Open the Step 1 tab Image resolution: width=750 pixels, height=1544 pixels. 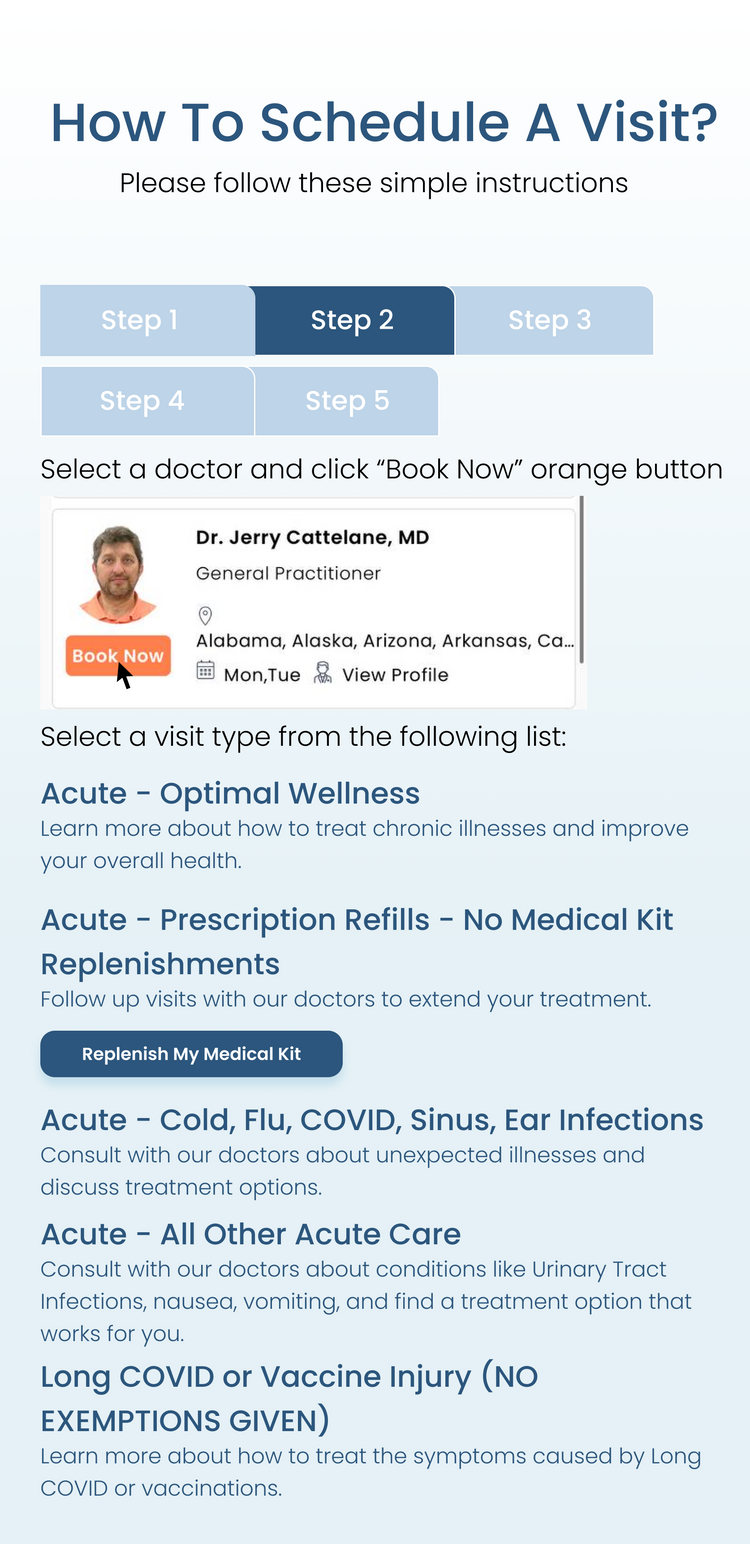tap(139, 320)
